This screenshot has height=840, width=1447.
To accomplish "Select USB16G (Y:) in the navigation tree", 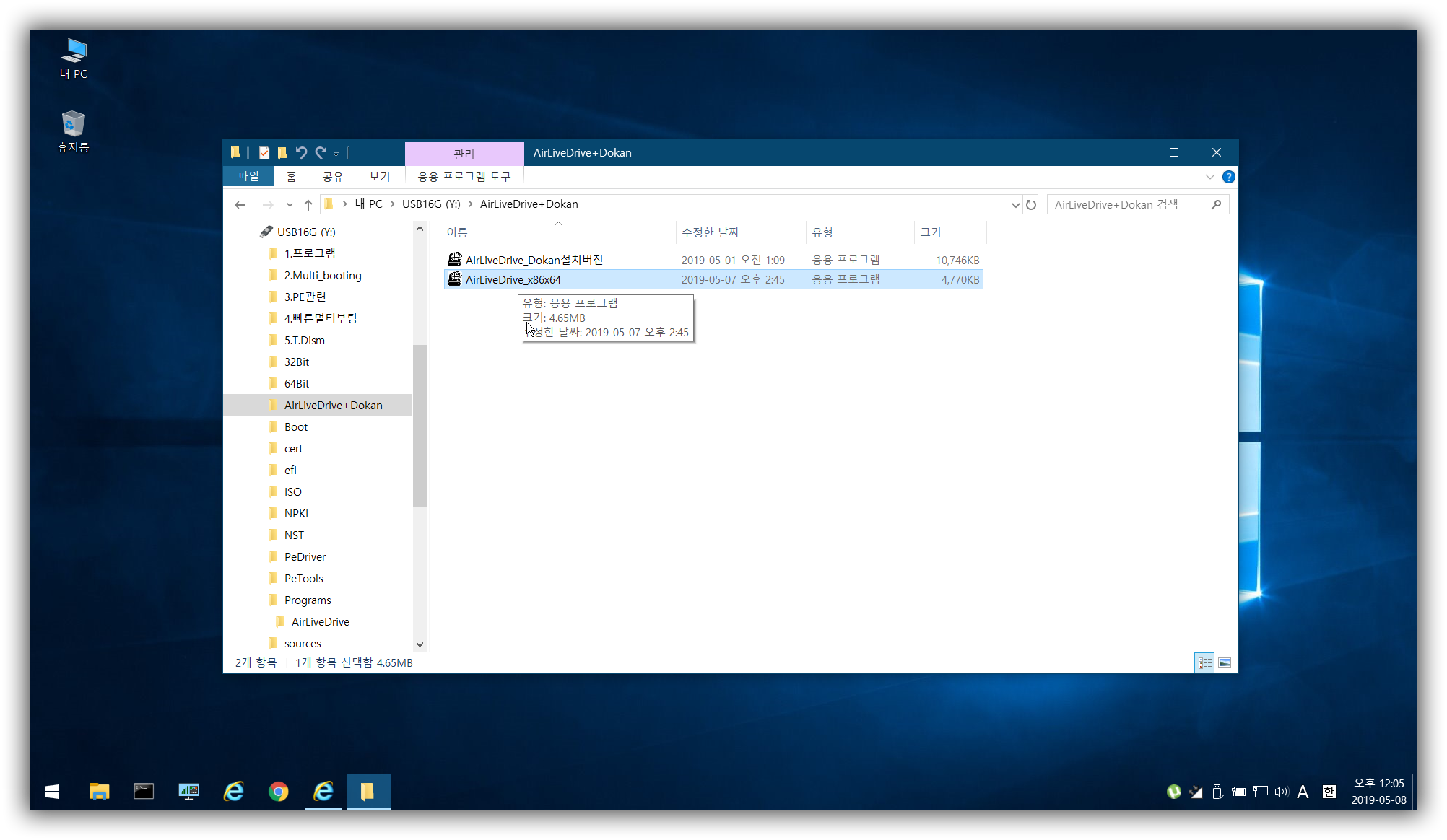I will pyautogui.click(x=306, y=232).
